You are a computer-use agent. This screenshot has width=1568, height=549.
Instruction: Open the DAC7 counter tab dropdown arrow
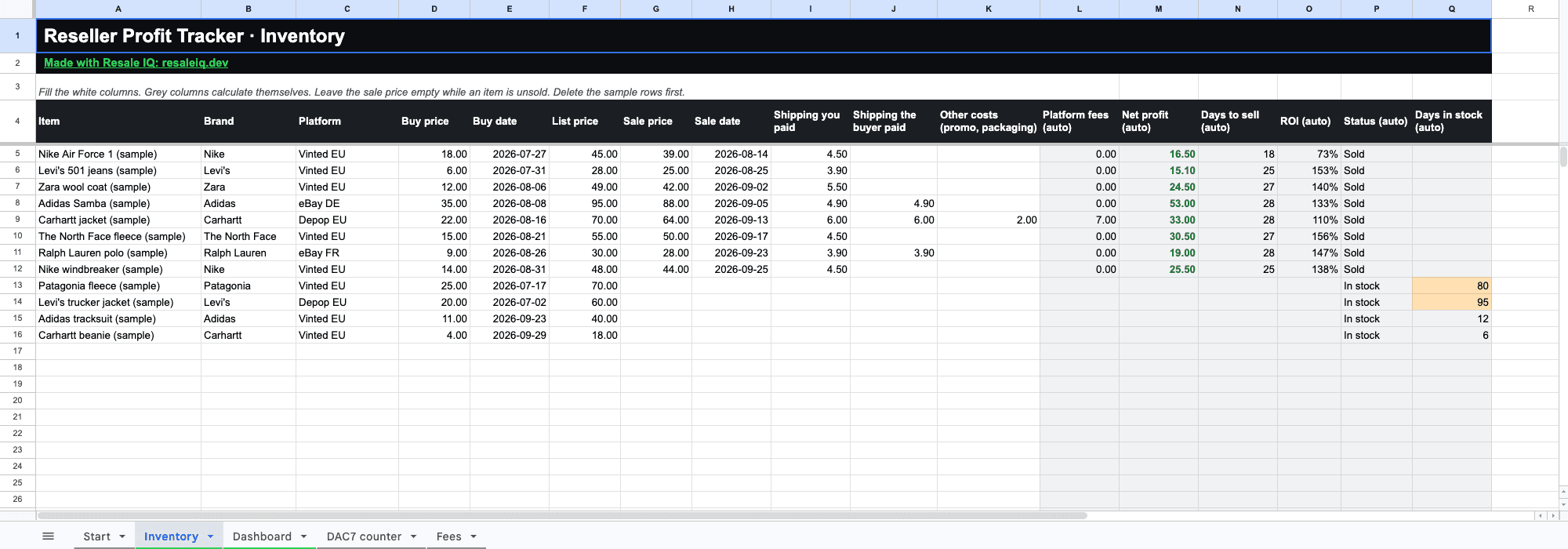pos(413,536)
